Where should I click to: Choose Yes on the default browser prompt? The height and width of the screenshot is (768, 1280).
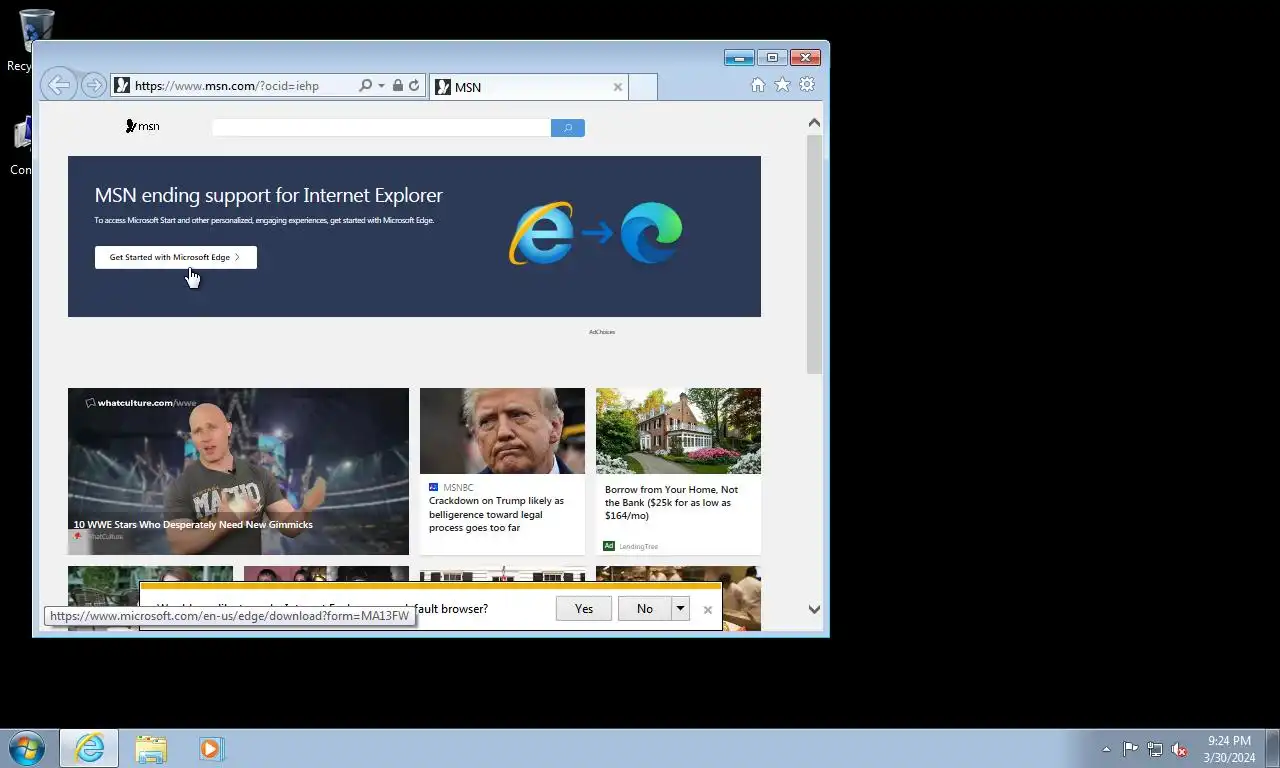click(x=584, y=608)
